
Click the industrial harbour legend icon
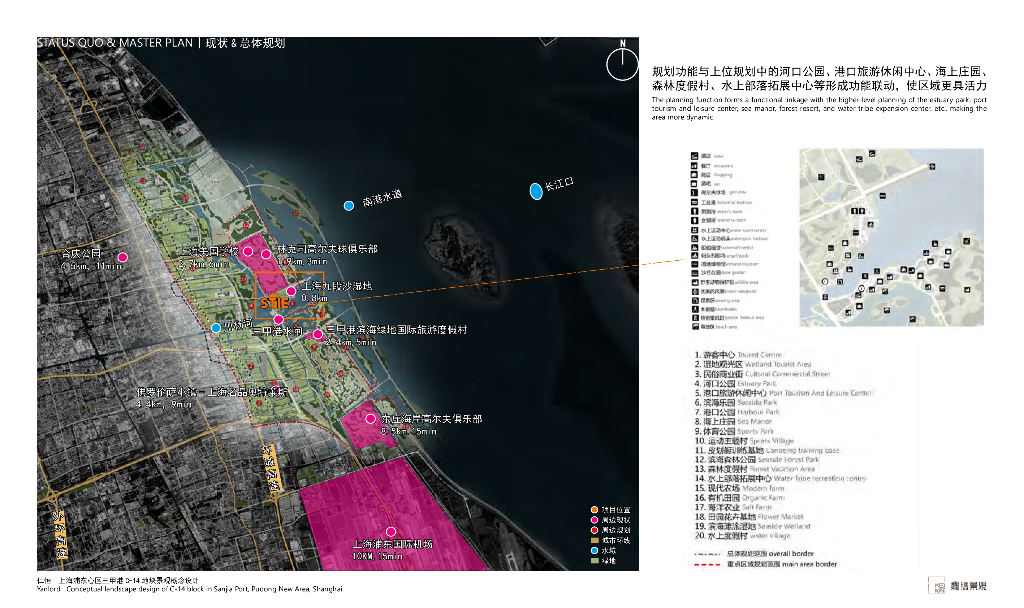pos(694,202)
